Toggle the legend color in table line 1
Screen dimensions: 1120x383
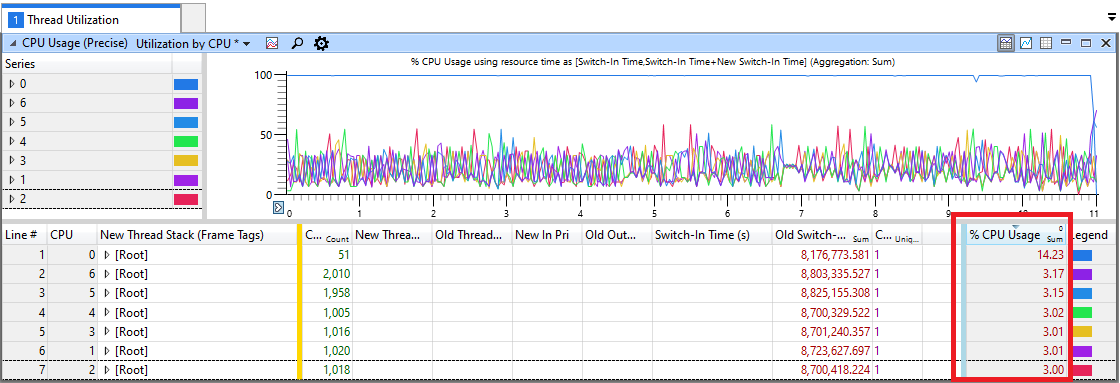click(x=1083, y=254)
